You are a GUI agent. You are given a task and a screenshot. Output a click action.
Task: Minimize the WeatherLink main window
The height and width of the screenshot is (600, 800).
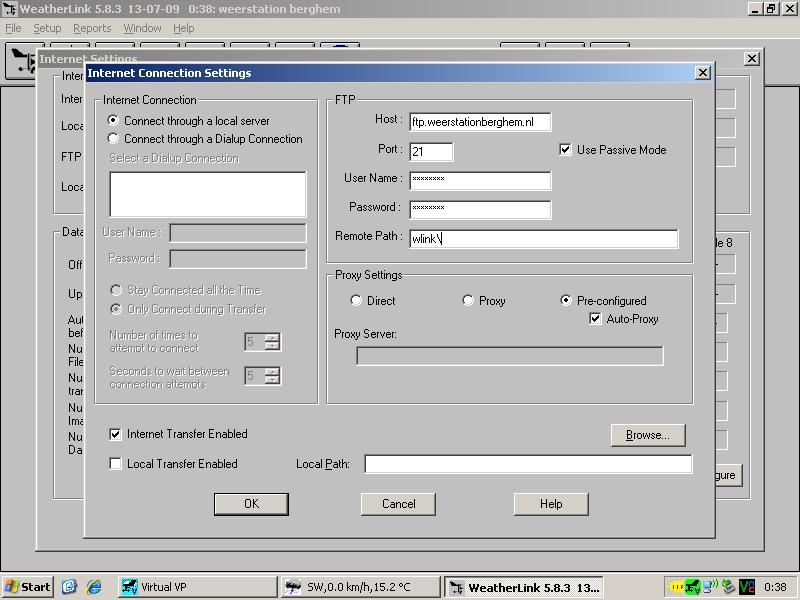click(756, 9)
